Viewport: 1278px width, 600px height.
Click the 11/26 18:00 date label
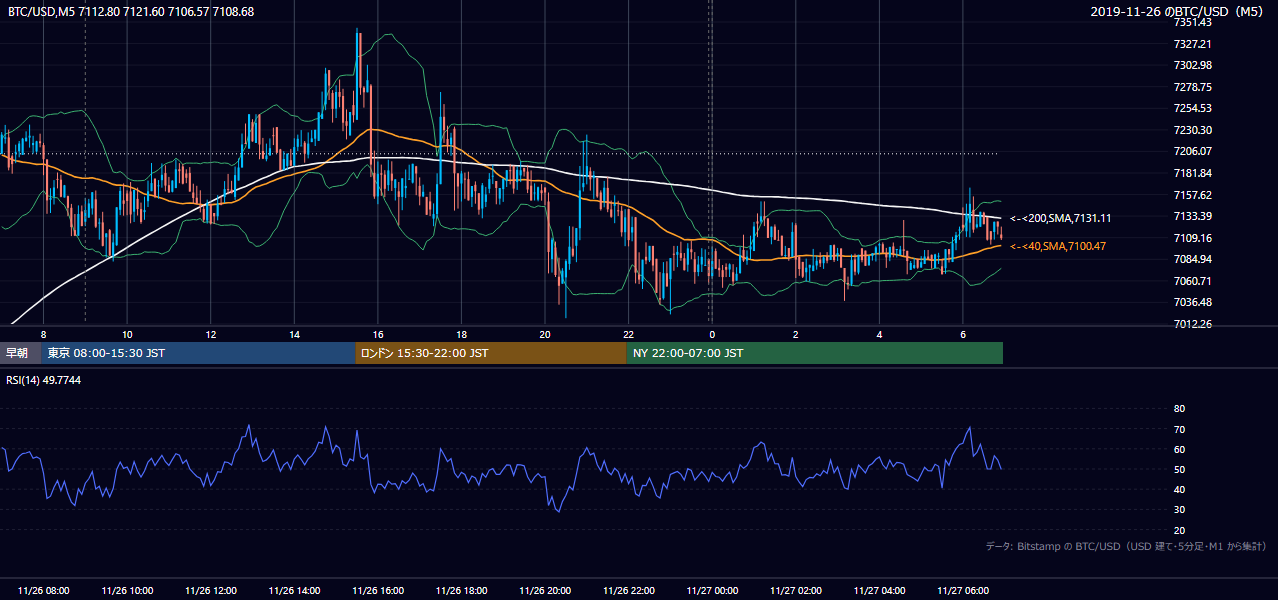pos(461,591)
